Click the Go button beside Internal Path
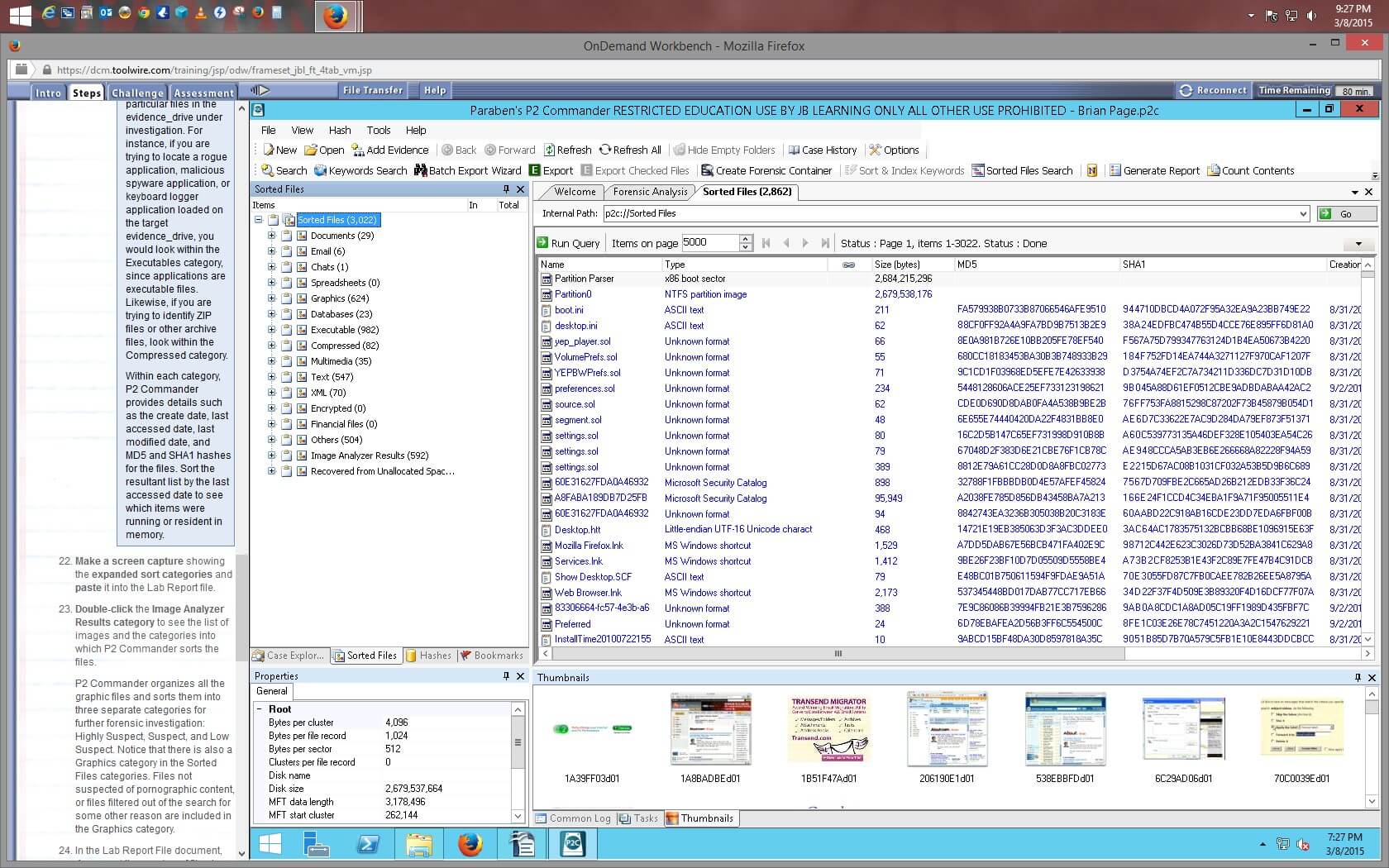1389x868 pixels. pyautogui.click(x=1347, y=213)
